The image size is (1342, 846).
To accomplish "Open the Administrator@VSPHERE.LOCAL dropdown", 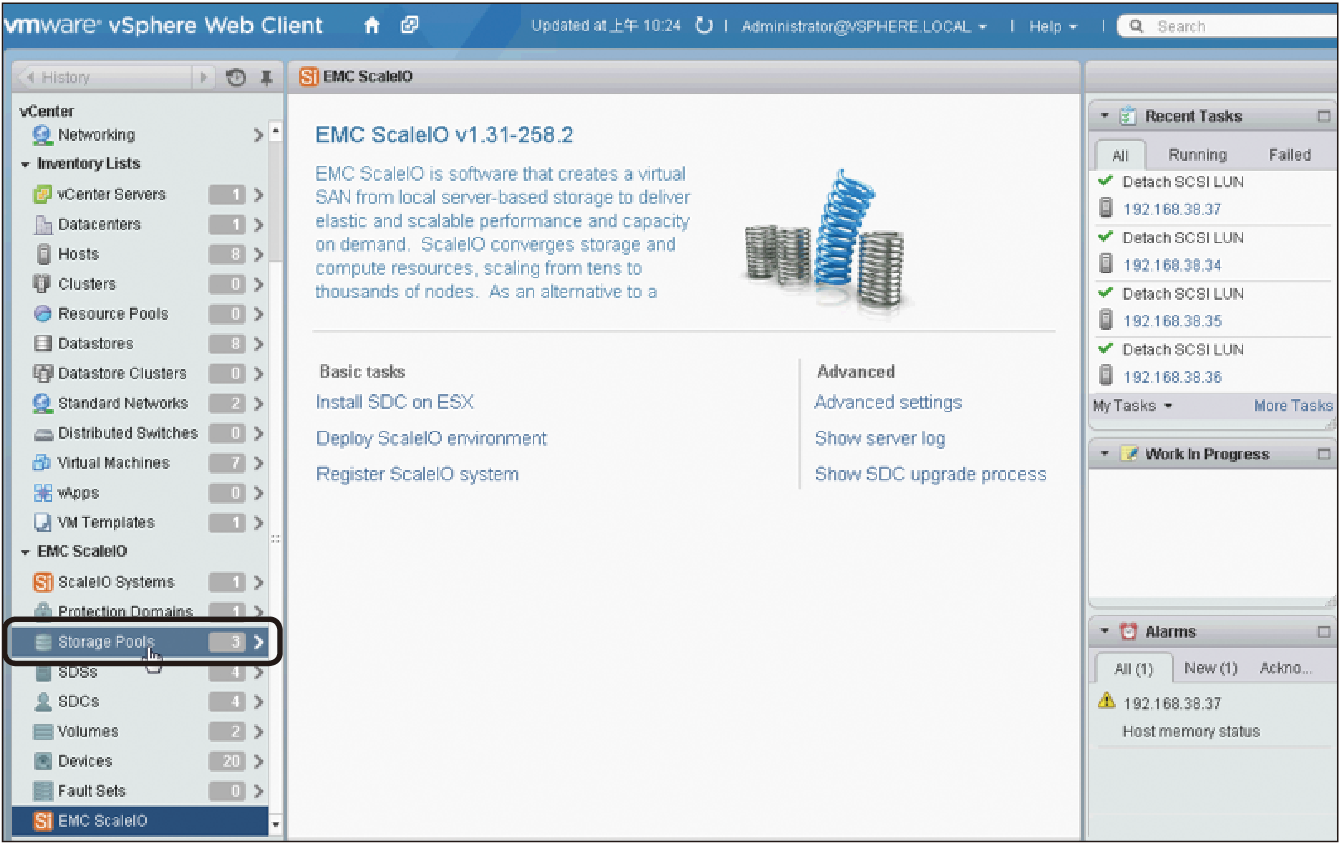I will 864,27.
